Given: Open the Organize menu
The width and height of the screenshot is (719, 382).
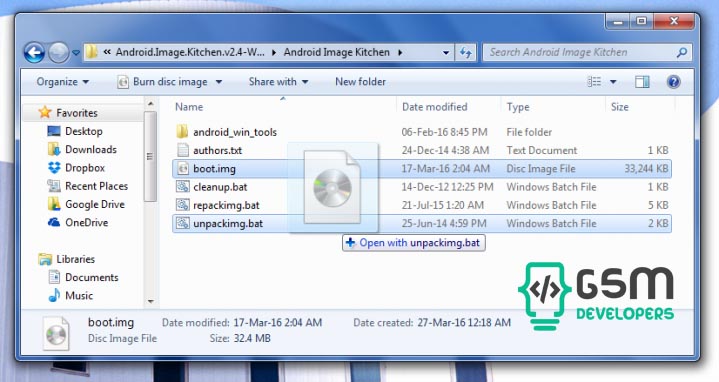Looking at the screenshot, I should (x=62, y=82).
